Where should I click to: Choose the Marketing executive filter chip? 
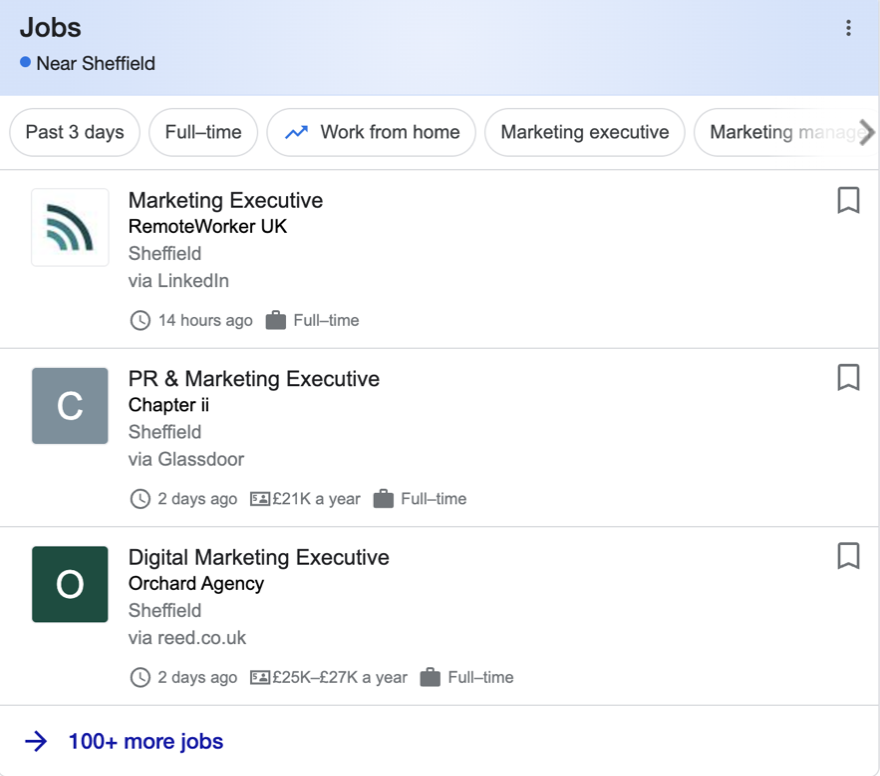(x=584, y=132)
